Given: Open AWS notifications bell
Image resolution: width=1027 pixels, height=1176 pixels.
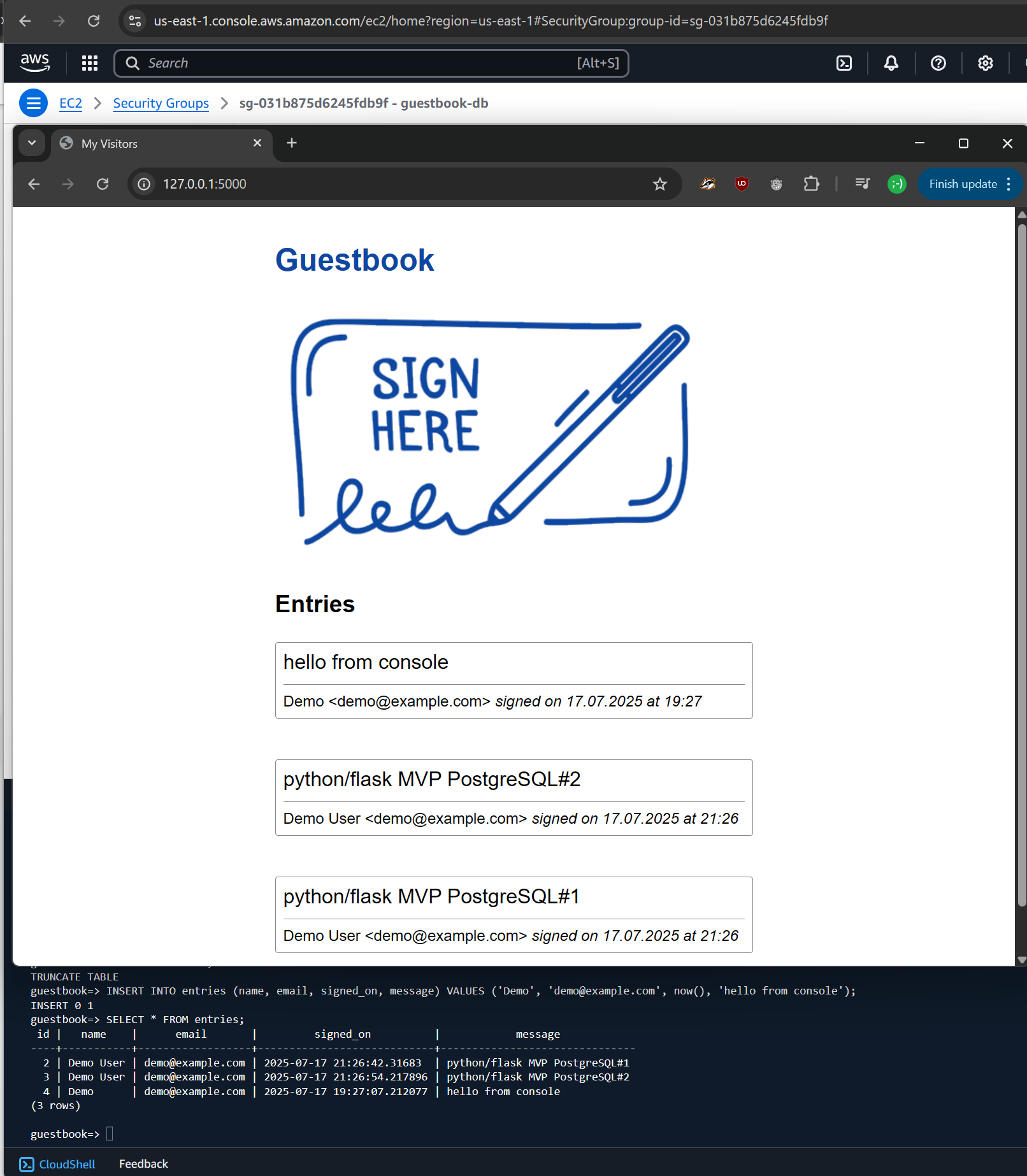Looking at the screenshot, I should click(x=891, y=63).
